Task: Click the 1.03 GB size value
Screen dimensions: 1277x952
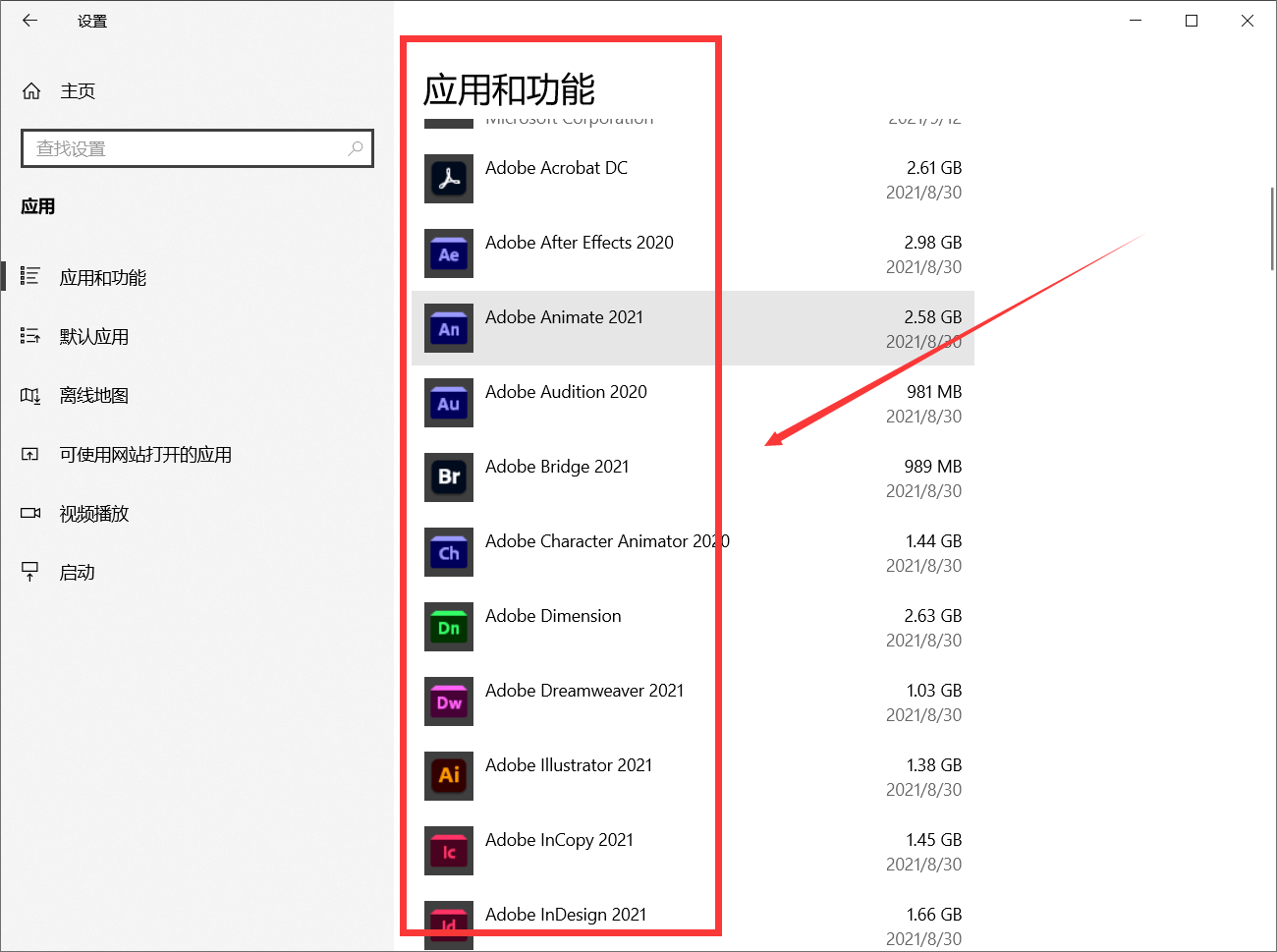Action: tap(934, 691)
